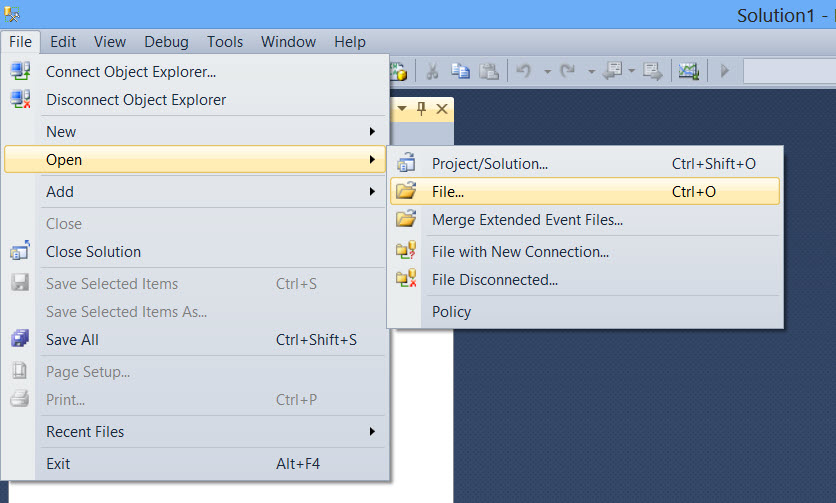Click the green Start play icon
Screen dimensions: 836x503
coord(725,71)
